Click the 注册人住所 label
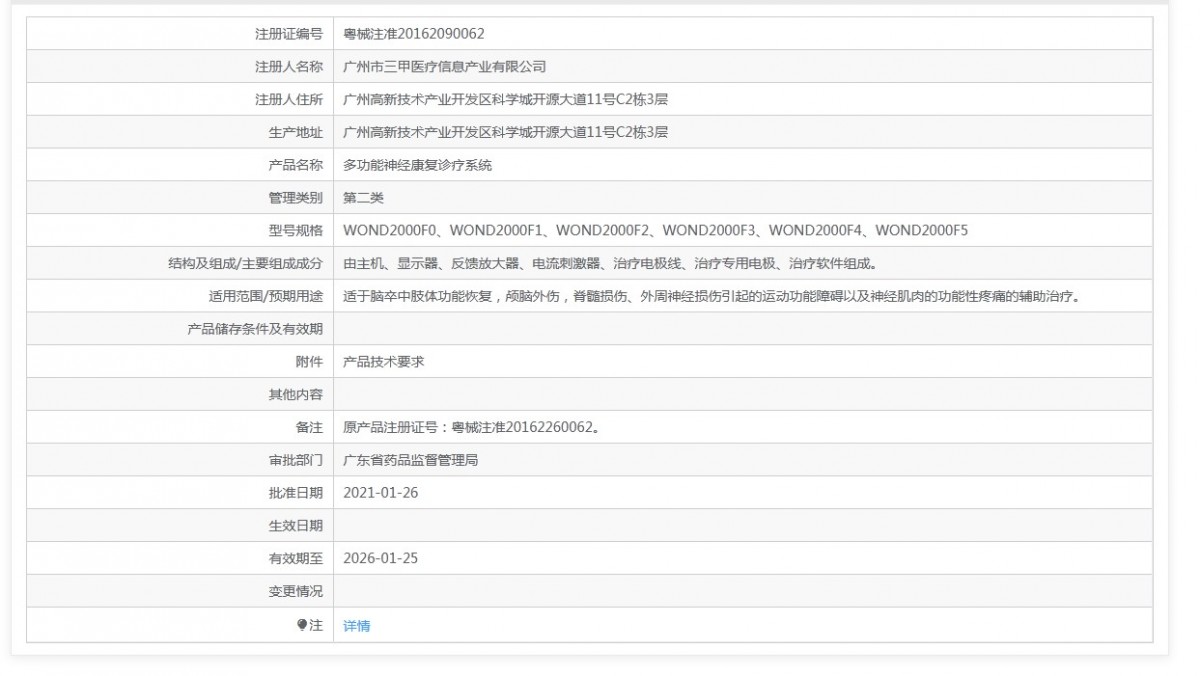Image resolution: width=1200 pixels, height=676 pixels. coord(289,100)
